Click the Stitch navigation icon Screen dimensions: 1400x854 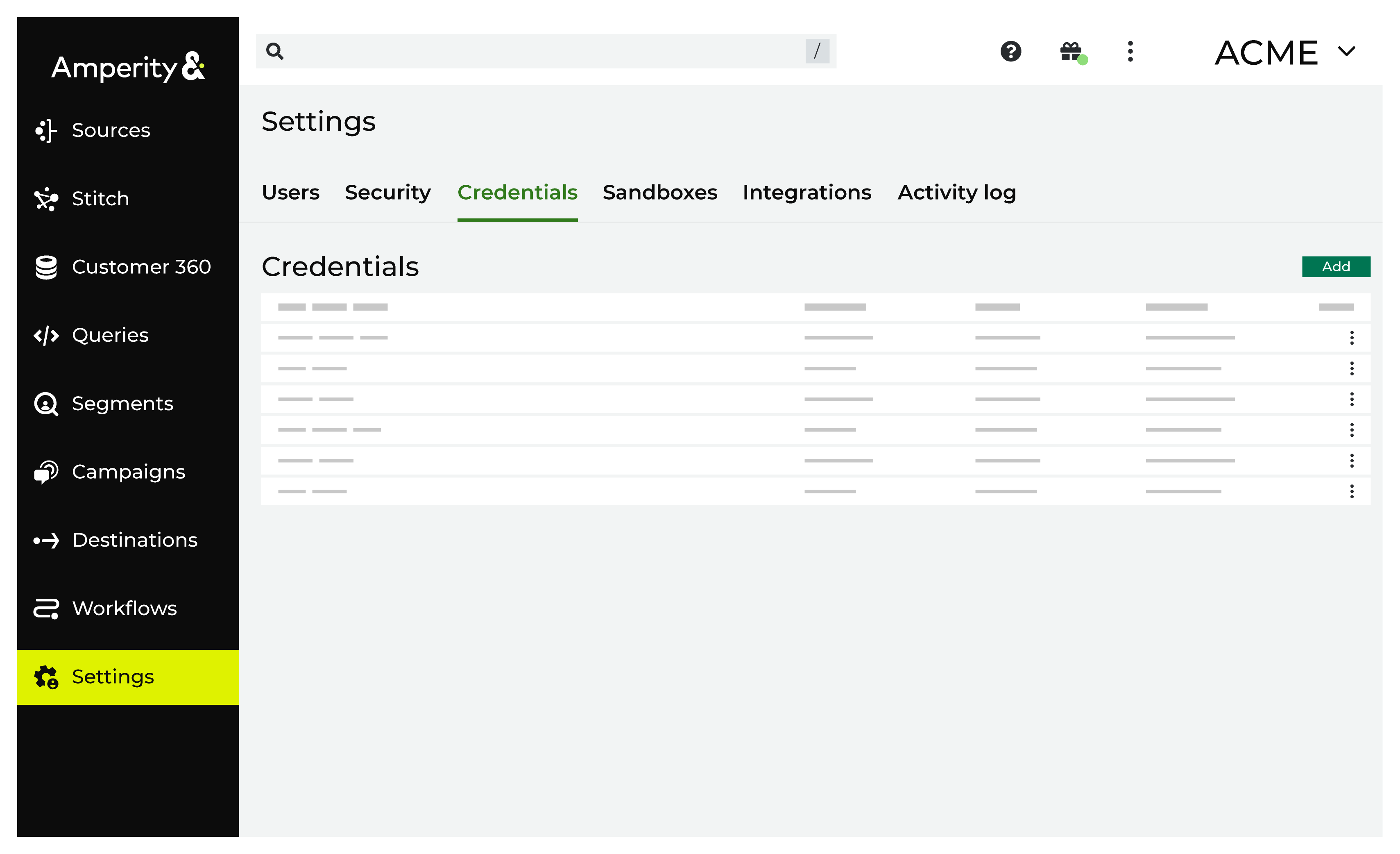[x=45, y=198]
